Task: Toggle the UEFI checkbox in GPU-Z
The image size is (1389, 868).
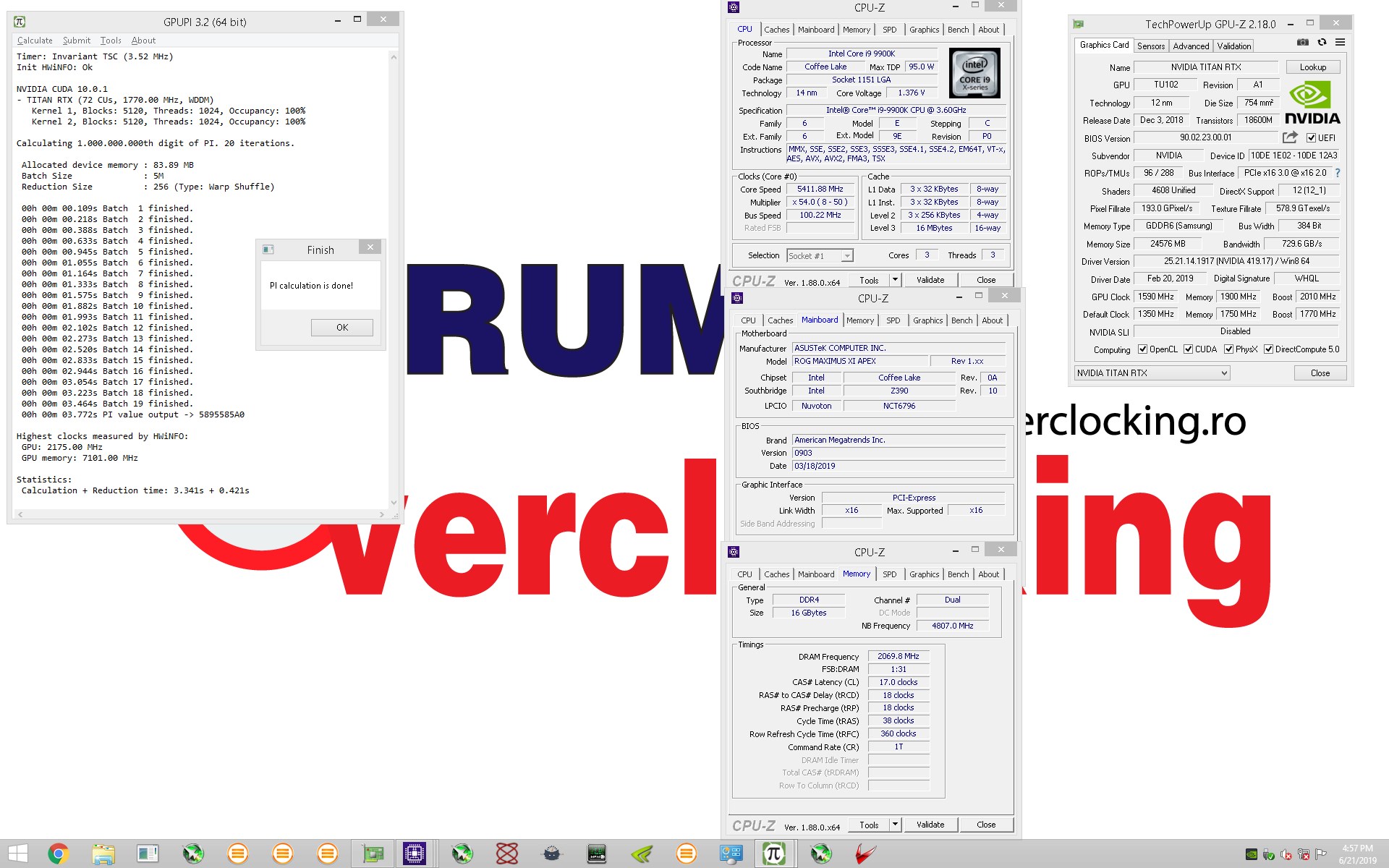Action: (1311, 137)
